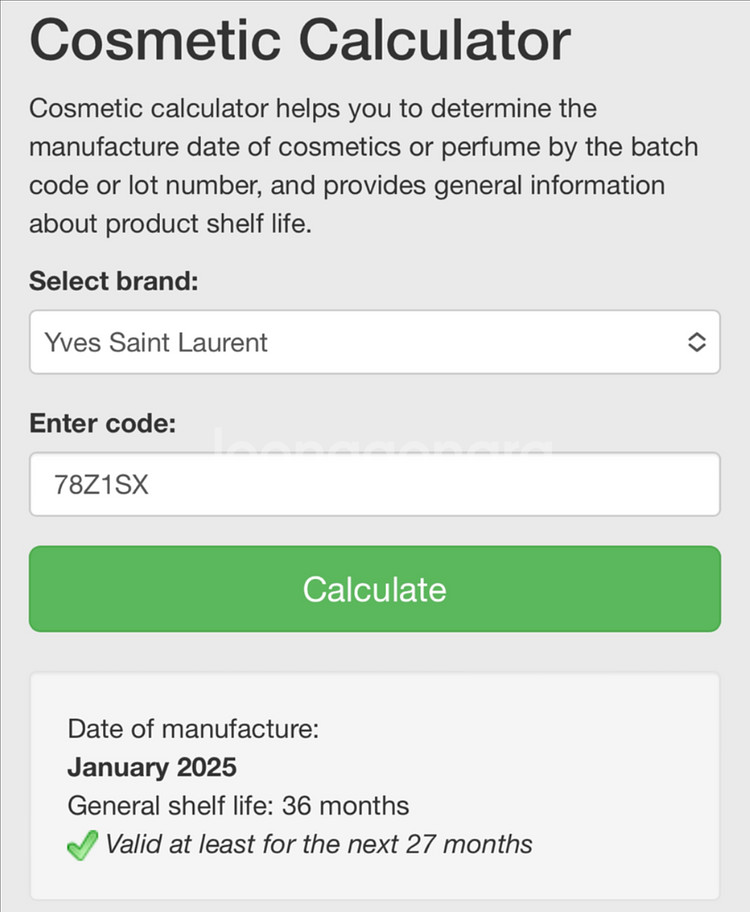The height and width of the screenshot is (912, 750).
Task: Click "about product shelf life." description line
Action: 170,224
